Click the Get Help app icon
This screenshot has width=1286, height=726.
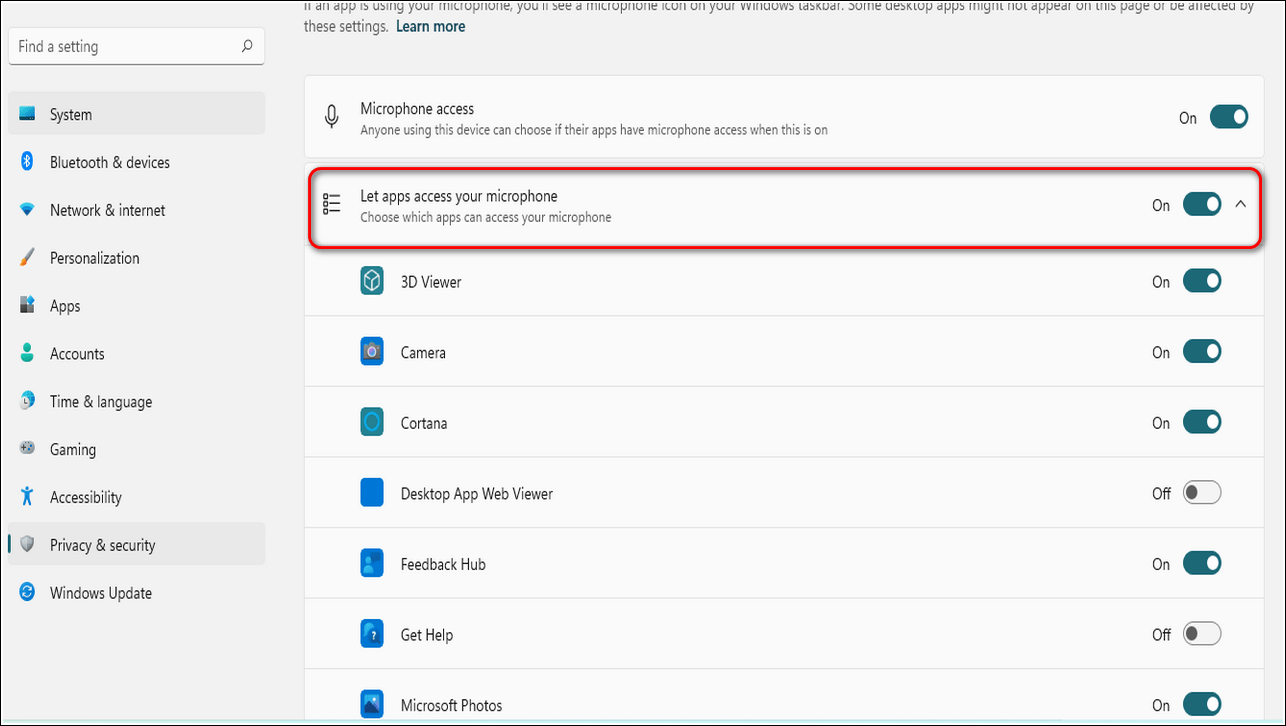[x=372, y=634]
